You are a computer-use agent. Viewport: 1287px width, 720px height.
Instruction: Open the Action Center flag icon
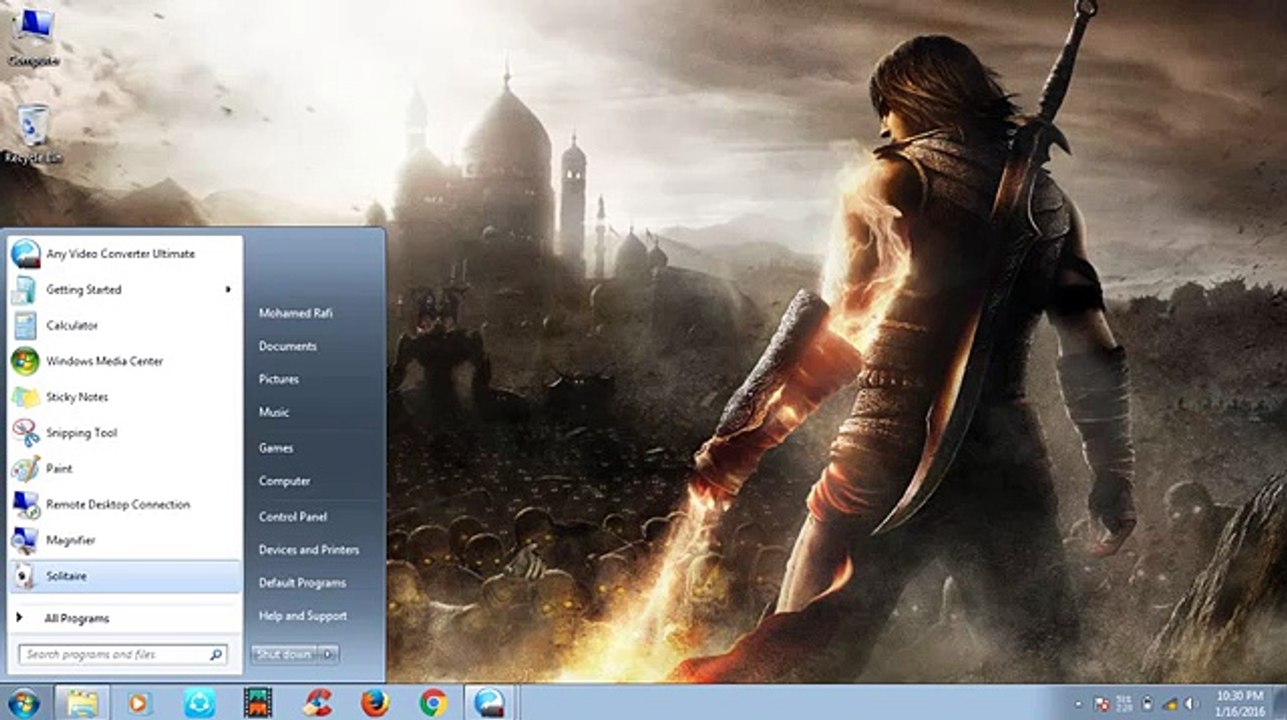(1103, 704)
